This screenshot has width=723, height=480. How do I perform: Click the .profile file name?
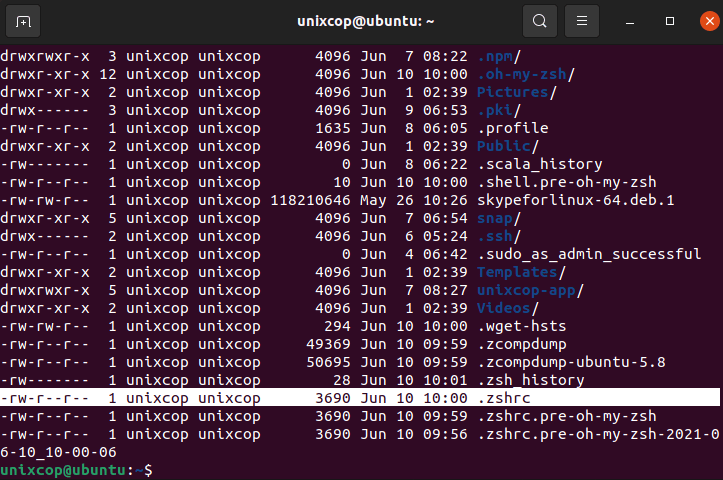[513, 129]
